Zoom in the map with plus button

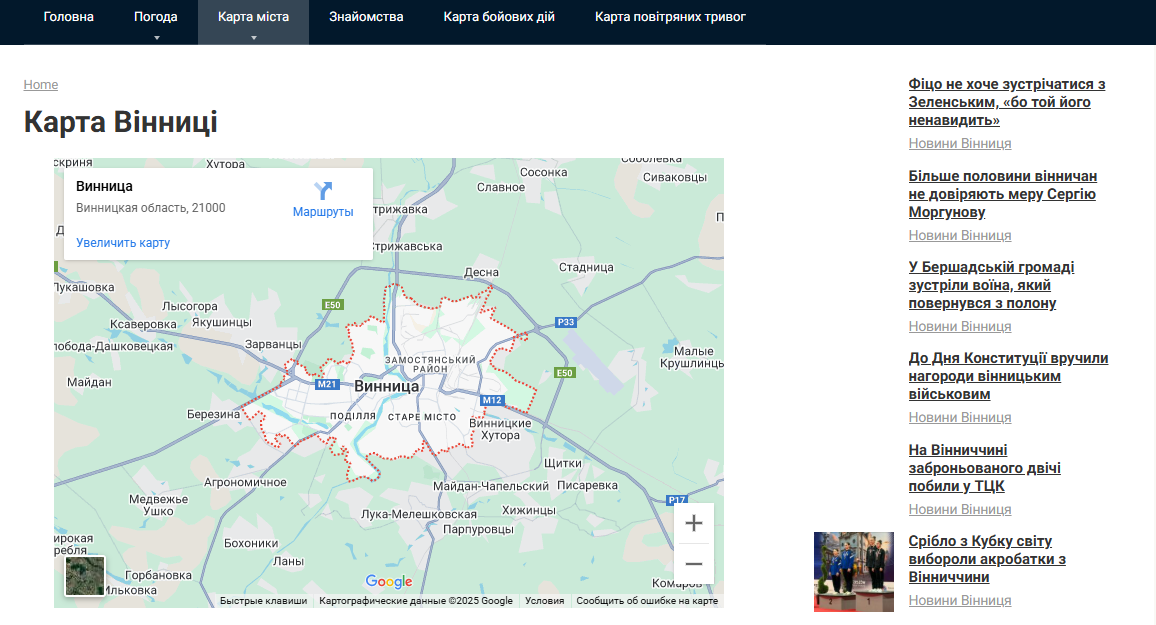pyautogui.click(x=694, y=523)
